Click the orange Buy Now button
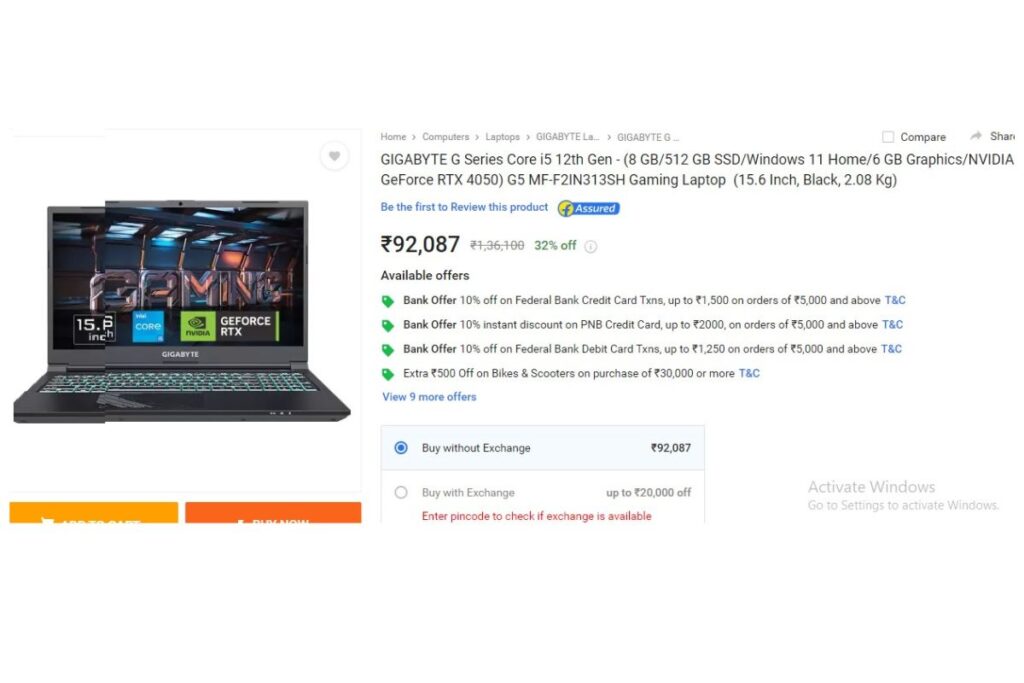Viewport: 1024px width, 683px height. (x=273, y=513)
